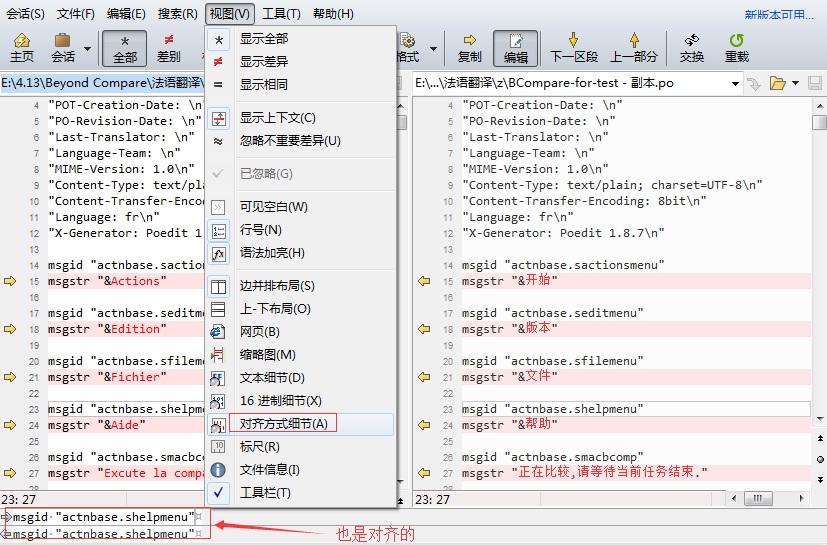Screen dimensions: 827x545
Task: Select 显示差异 in the view menu
Action: click(301, 61)
